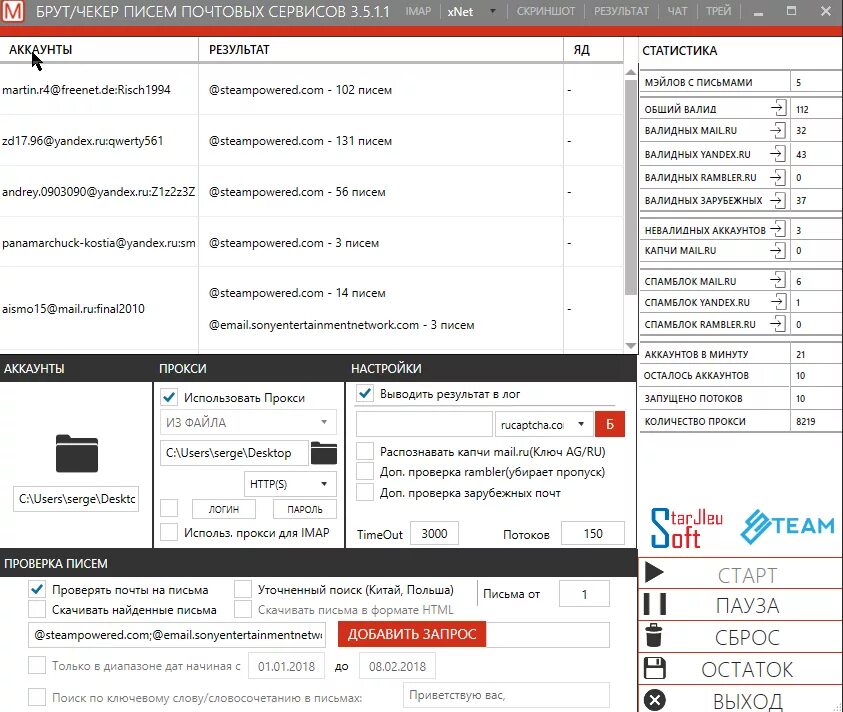
Task: Click the red Б balance button
Action: click(610, 424)
